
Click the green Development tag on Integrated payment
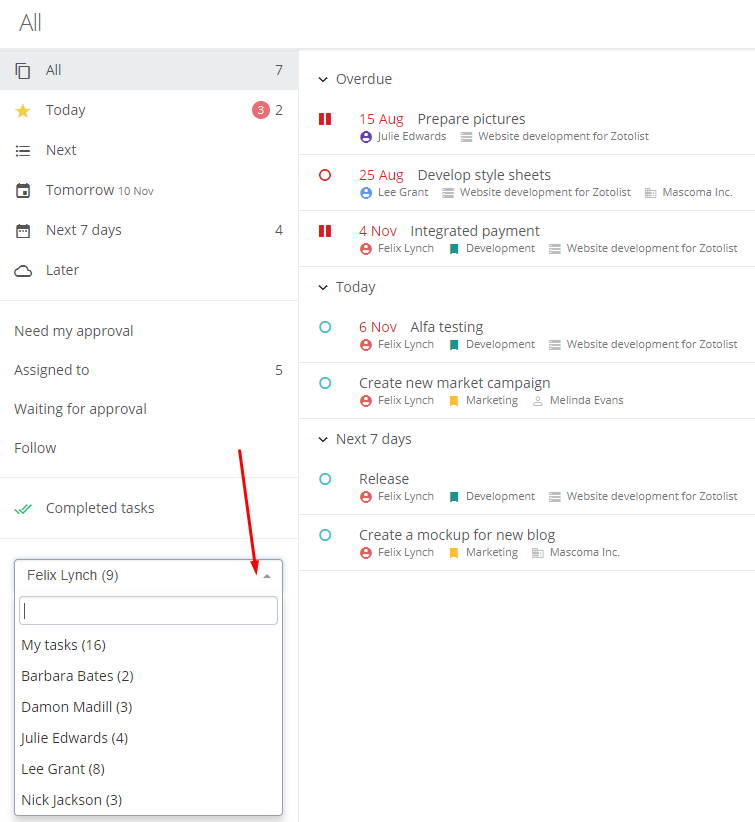(x=454, y=249)
